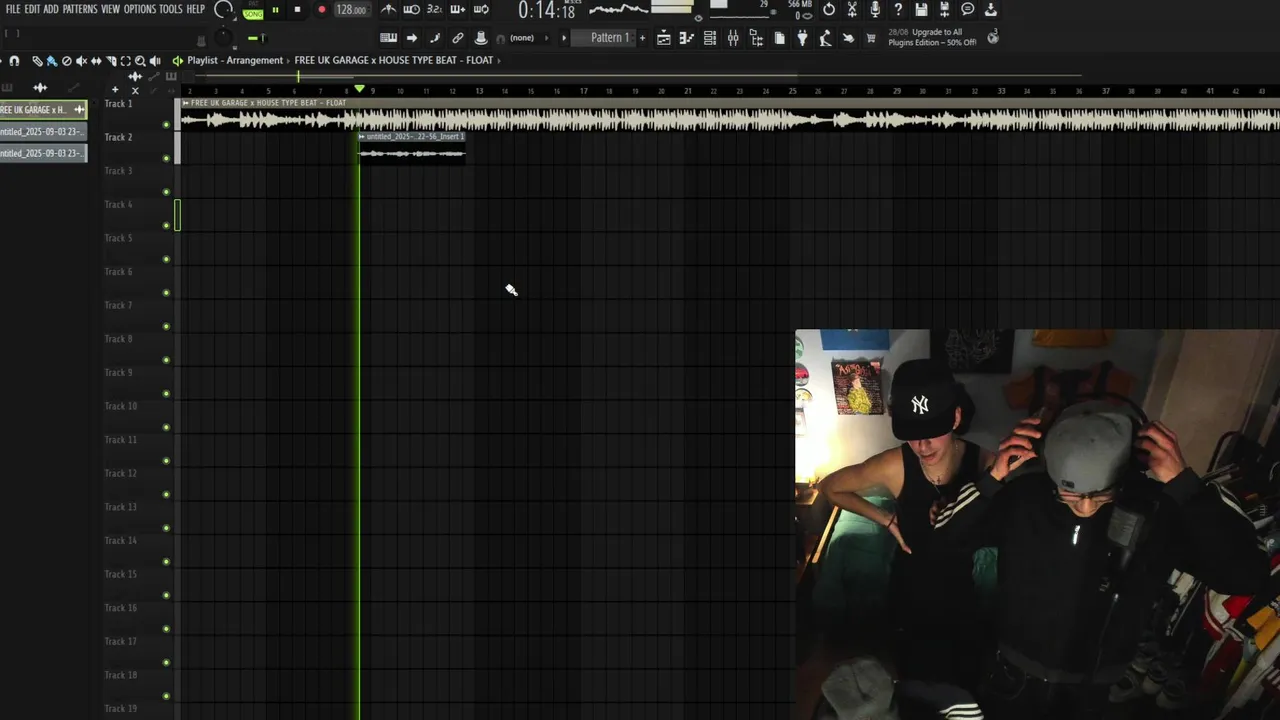This screenshot has height=720, width=1280.
Task: Expand Playlist - Arrangement breadcrumb menu
Action: point(235,60)
